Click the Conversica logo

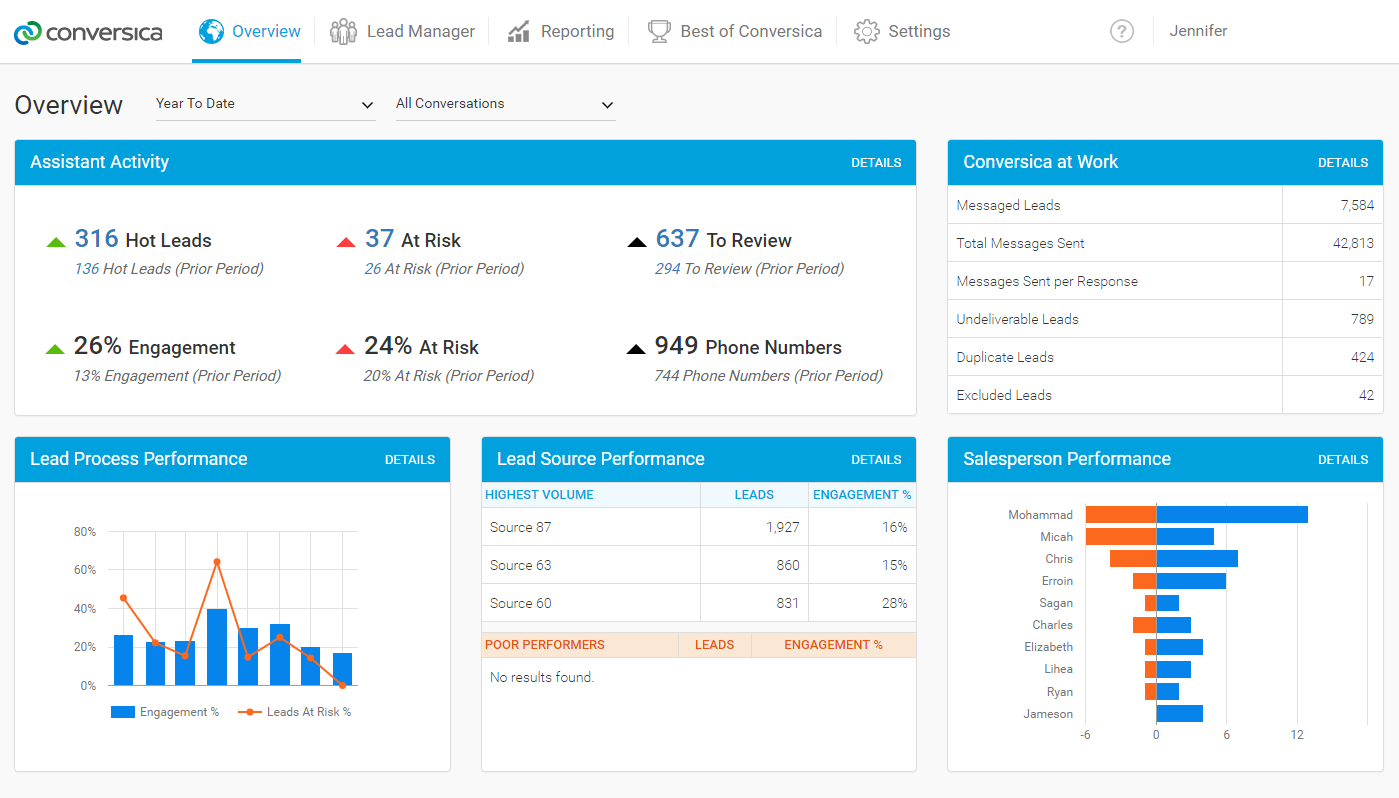(x=88, y=32)
